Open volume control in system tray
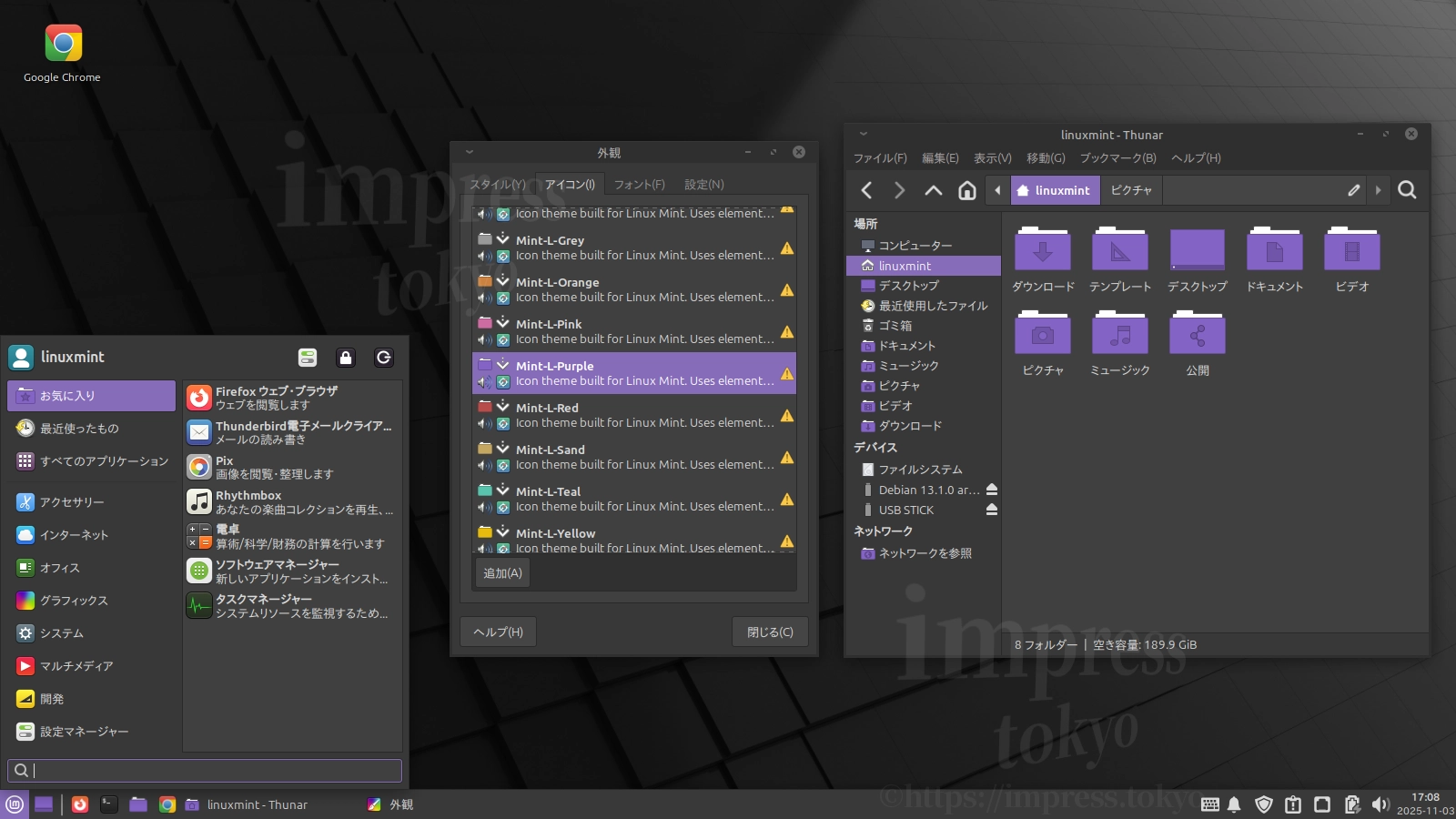 [1380, 804]
